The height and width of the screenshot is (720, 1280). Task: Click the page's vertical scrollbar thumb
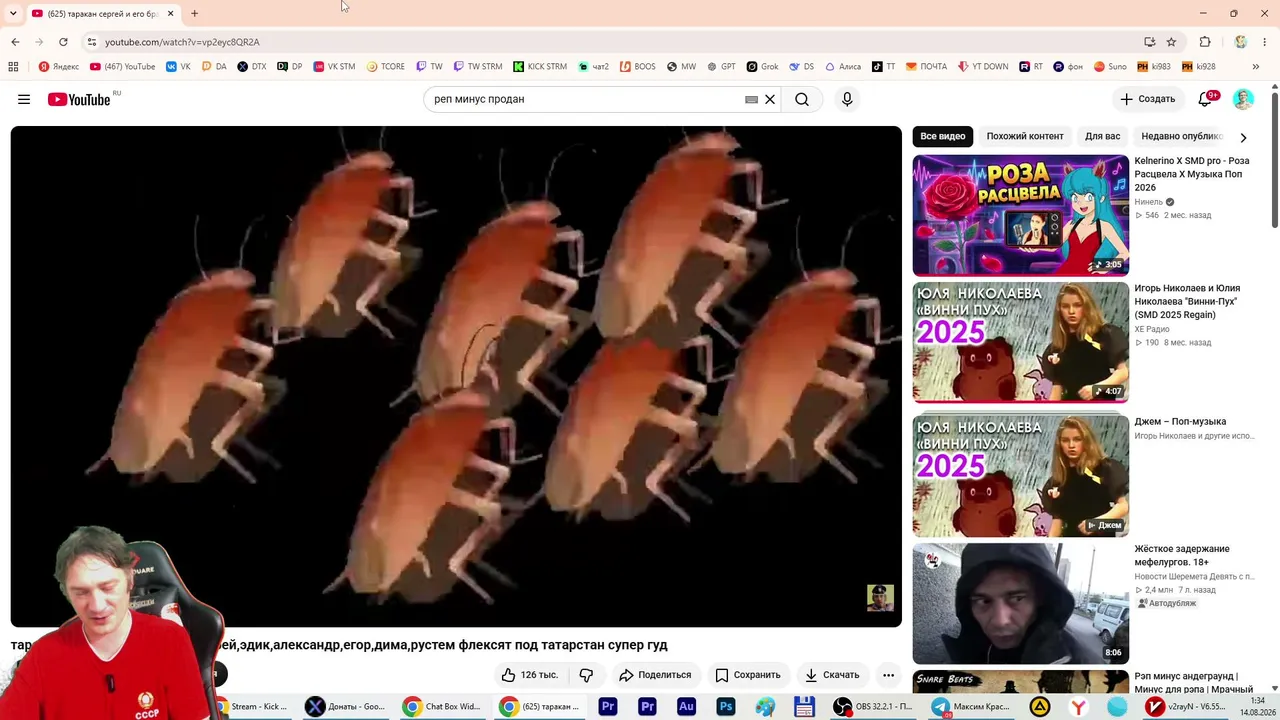pyautogui.click(x=1275, y=160)
